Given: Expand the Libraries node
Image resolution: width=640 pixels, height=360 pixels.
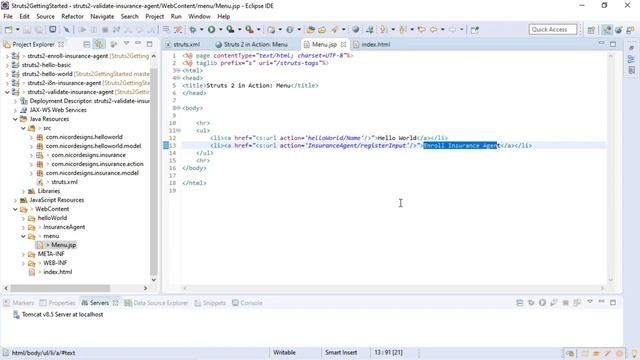Looking at the screenshot, I should pyautogui.click(x=23, y=191).
